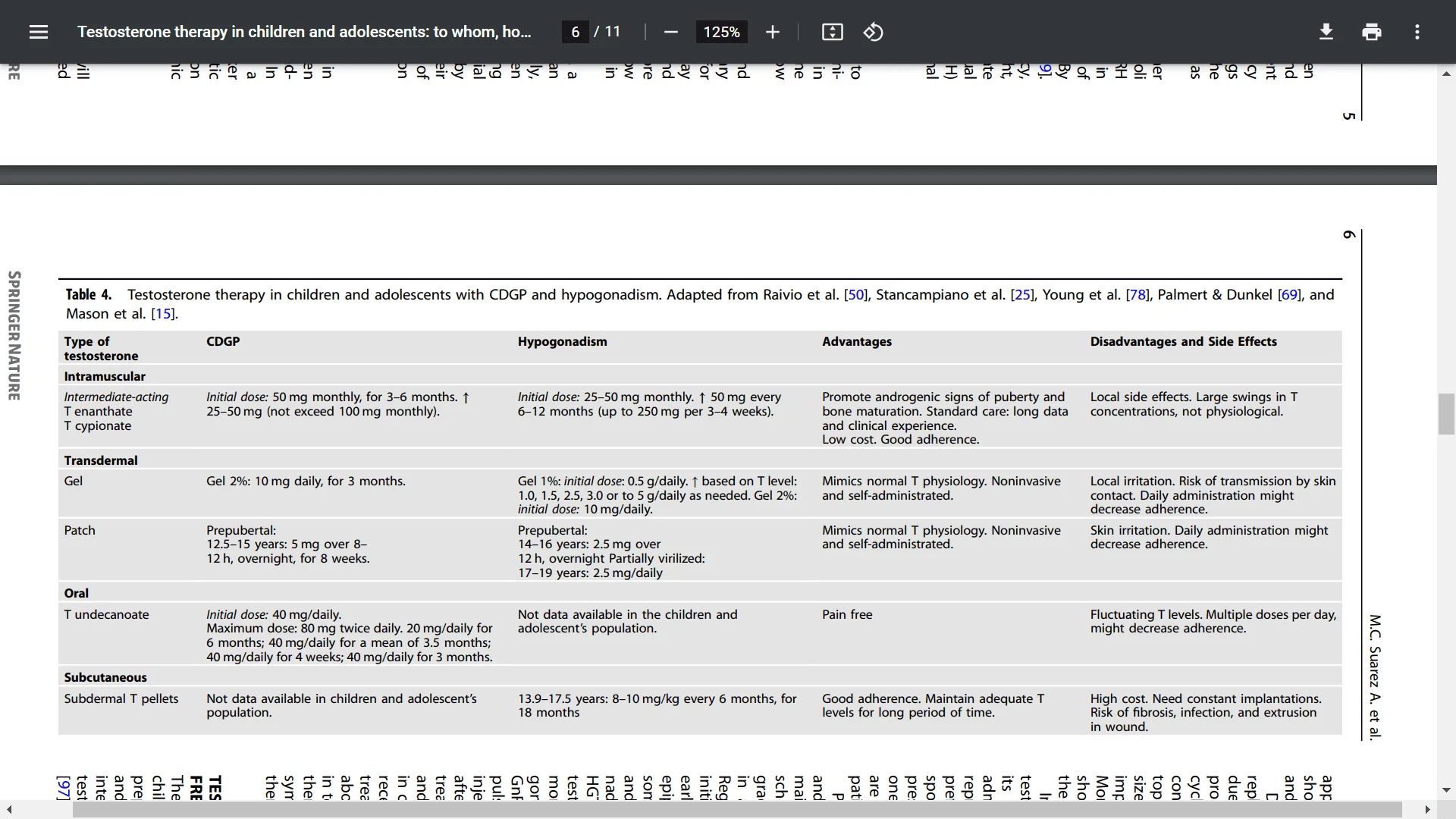1456x819 pixels.
Task: Click the 'Patch' row label
Action: coord(80,531)
